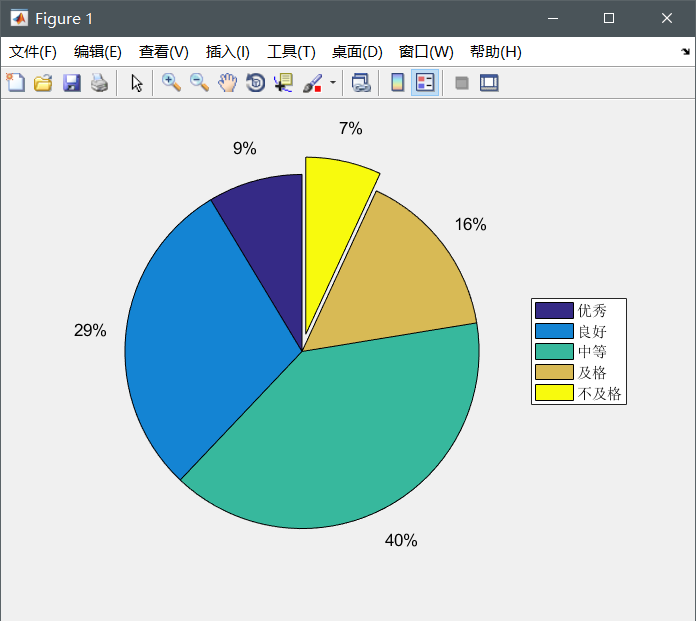
Task: Click the 不及格 legend label
Action: click(x=599, y=393)
